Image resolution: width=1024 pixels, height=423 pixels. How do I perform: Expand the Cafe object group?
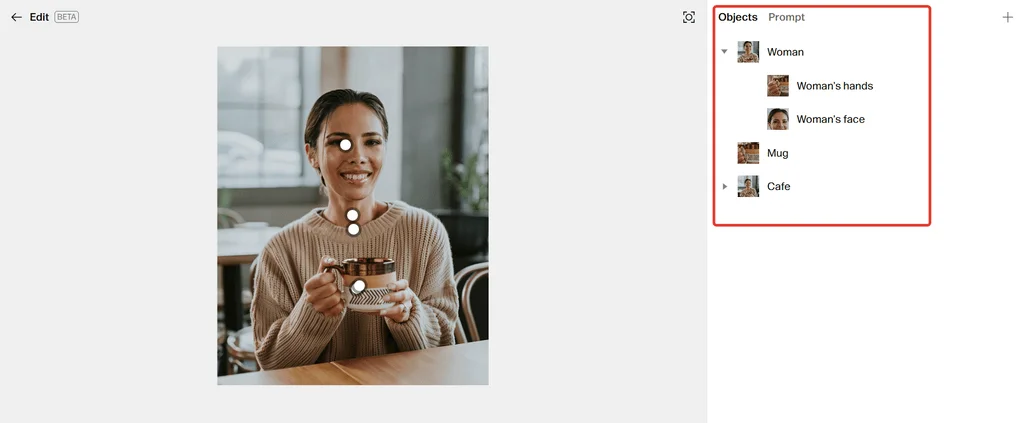(724, 186)
